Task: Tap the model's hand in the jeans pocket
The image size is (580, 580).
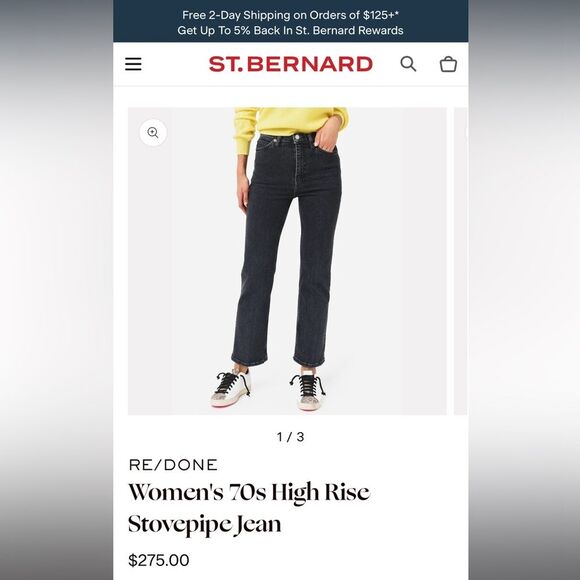Action: point(325,137)
